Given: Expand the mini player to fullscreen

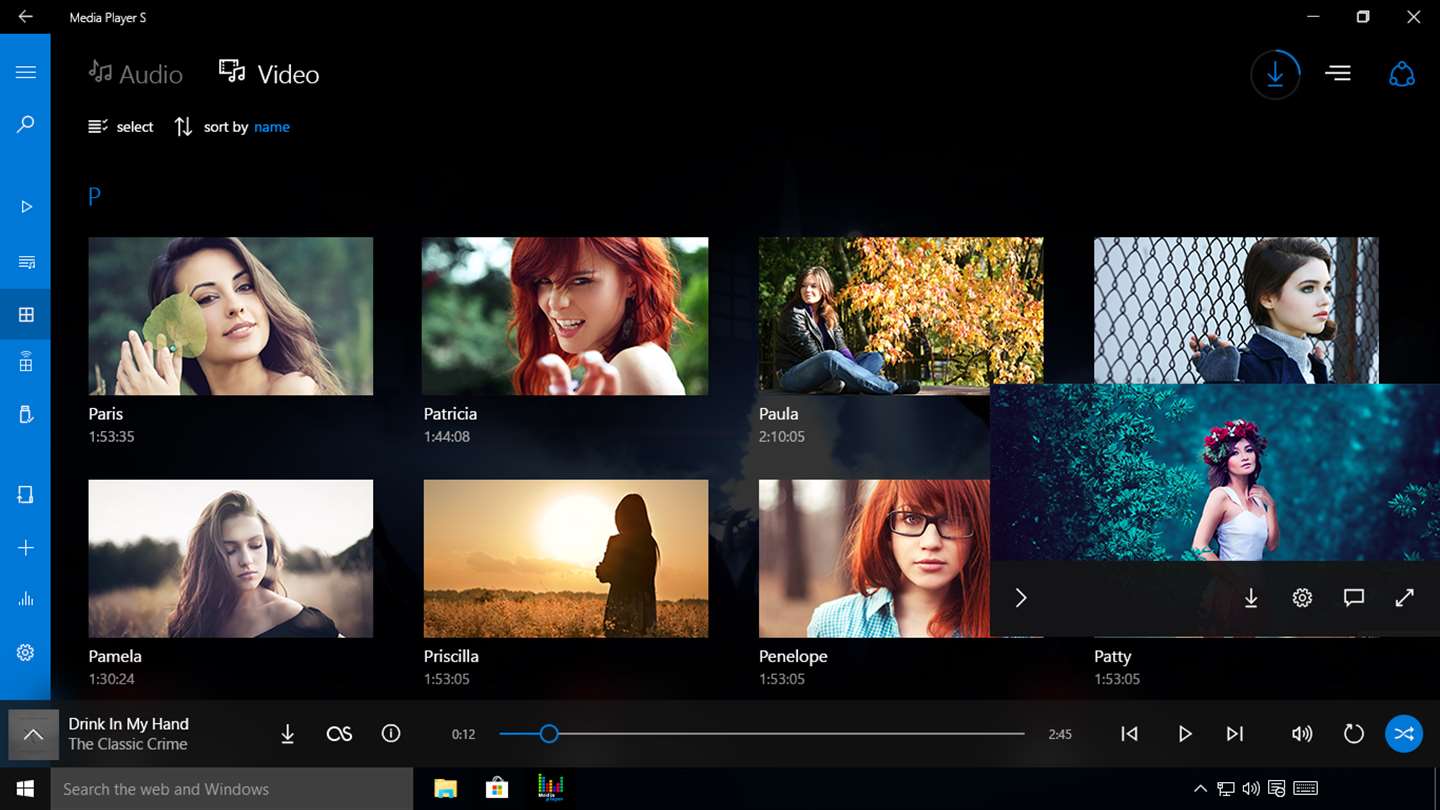Looking at the screenshot, I should point(1405,598).
